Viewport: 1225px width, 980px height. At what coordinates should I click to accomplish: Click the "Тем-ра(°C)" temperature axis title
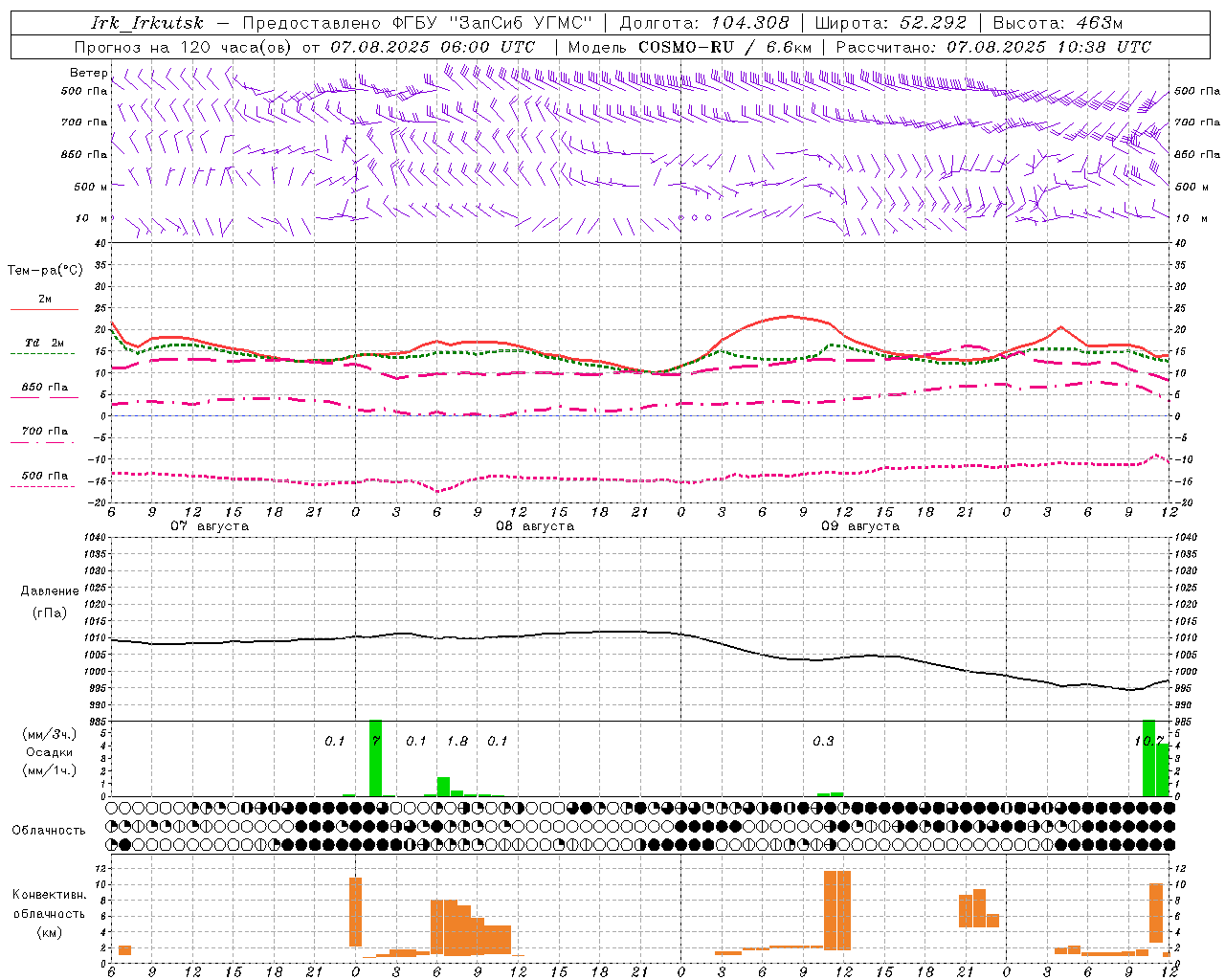pos(45,271)
